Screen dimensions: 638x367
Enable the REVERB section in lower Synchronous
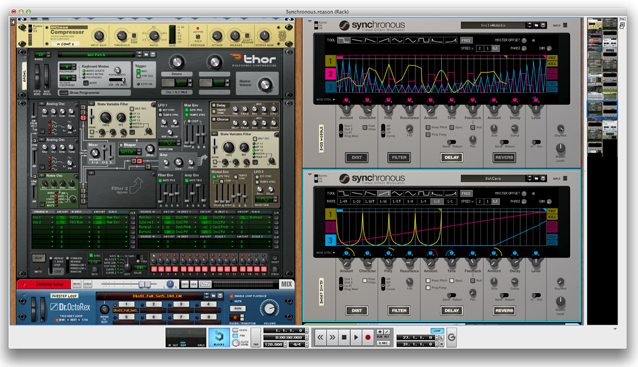click(x=504, y=310)
